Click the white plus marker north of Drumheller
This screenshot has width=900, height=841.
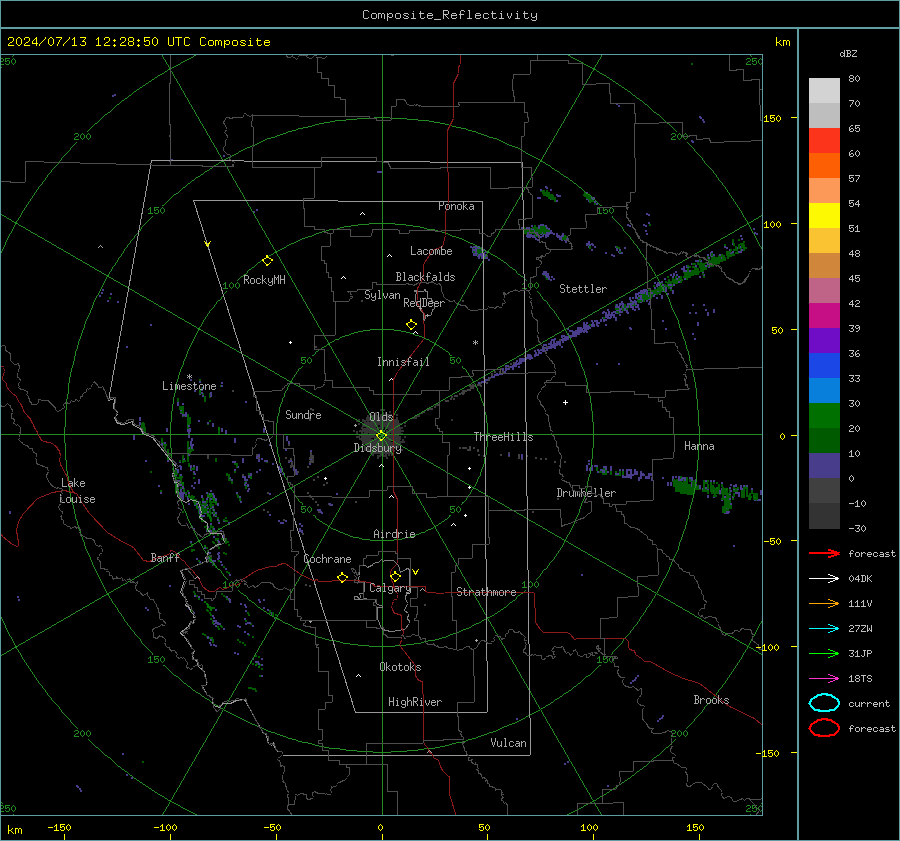click(565, 402)
